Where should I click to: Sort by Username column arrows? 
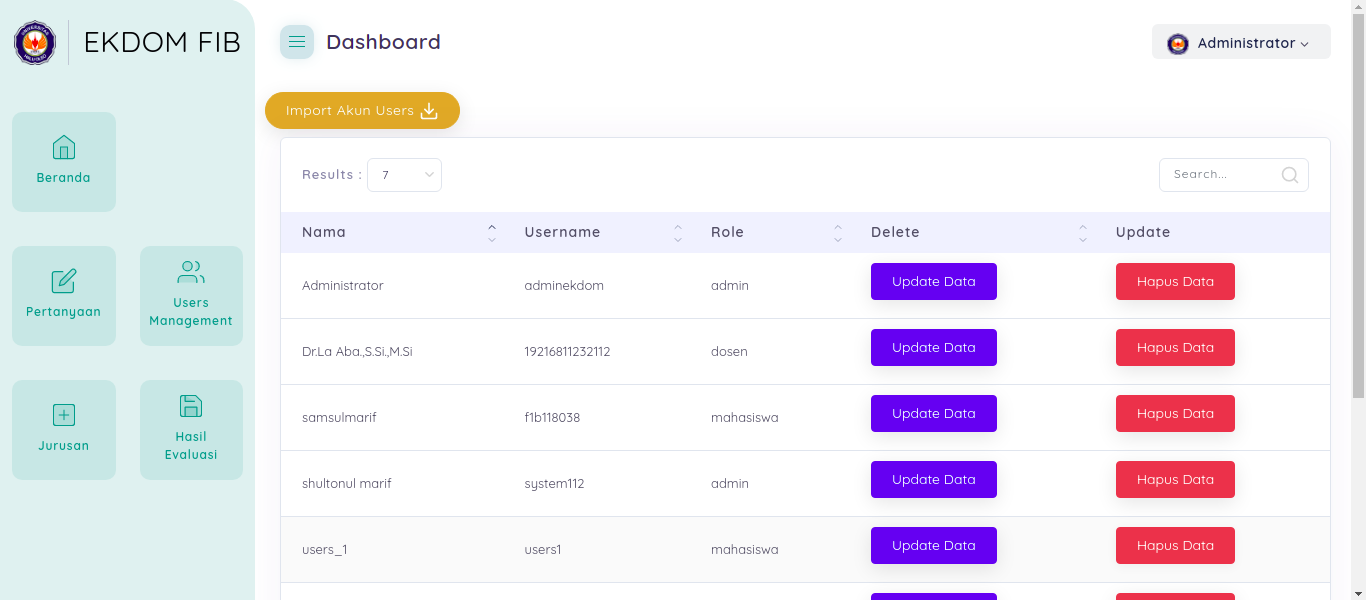click(678, 233)
